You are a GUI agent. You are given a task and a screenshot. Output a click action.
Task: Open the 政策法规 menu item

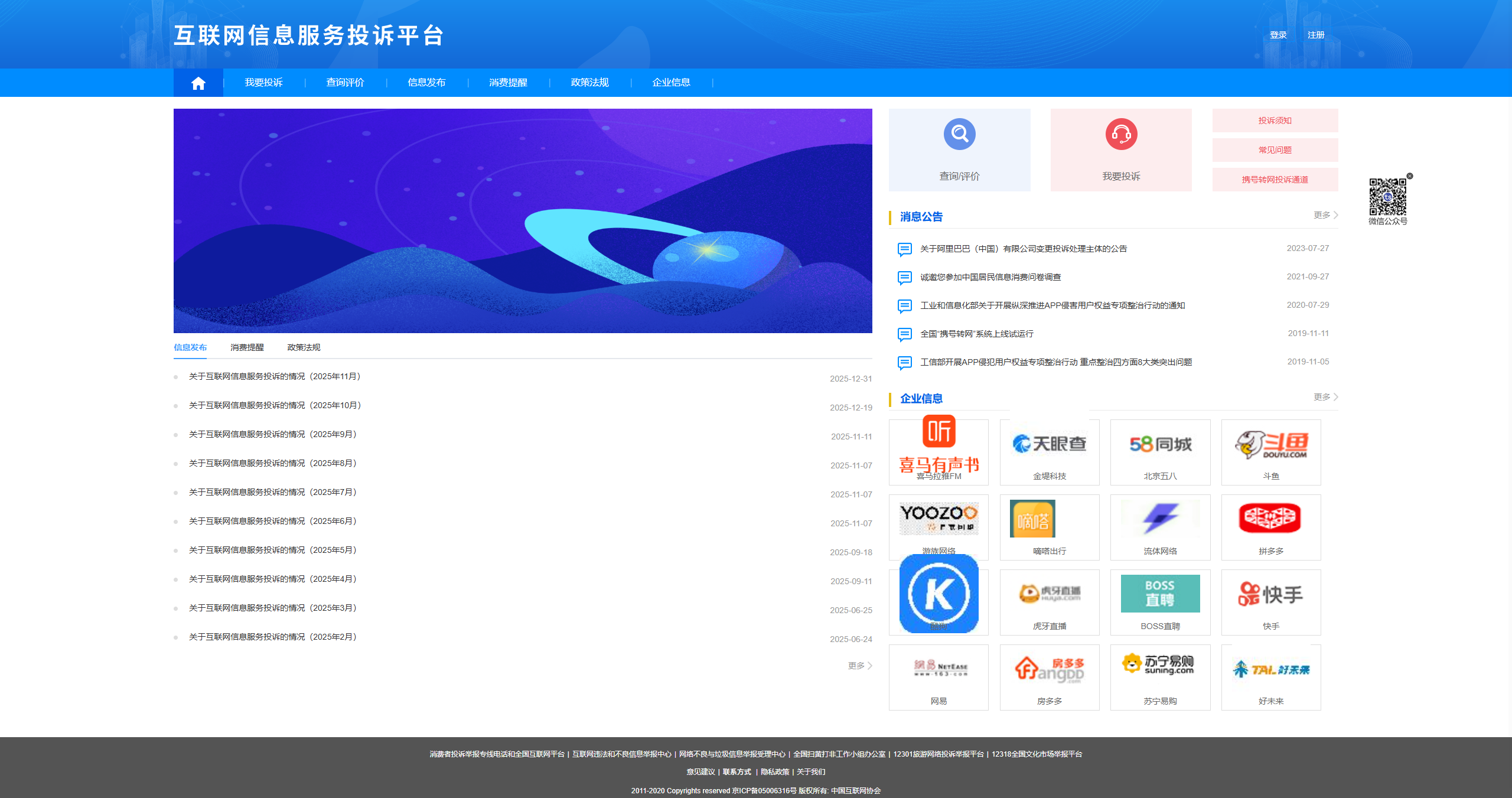tap(590, 82)
